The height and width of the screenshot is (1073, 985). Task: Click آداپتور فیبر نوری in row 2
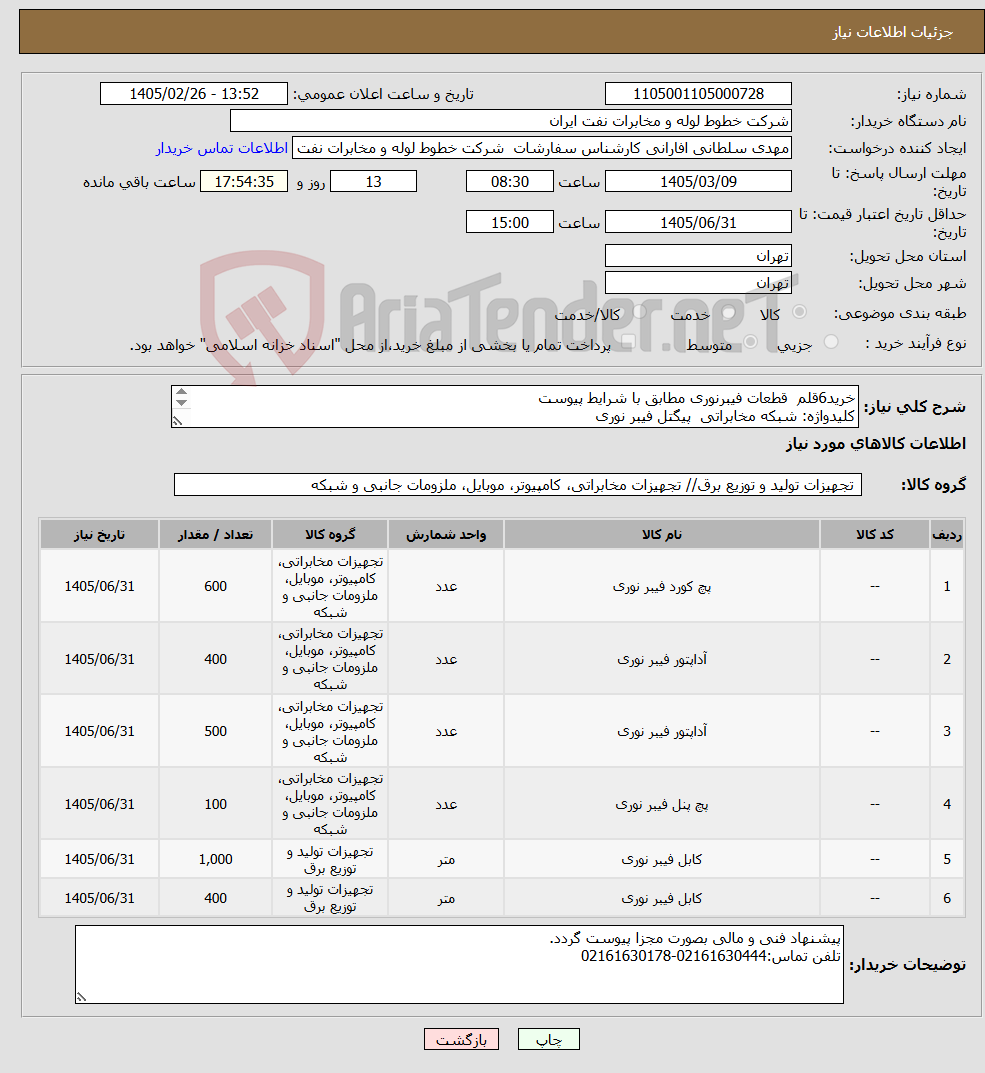click(x=661, y=659)
